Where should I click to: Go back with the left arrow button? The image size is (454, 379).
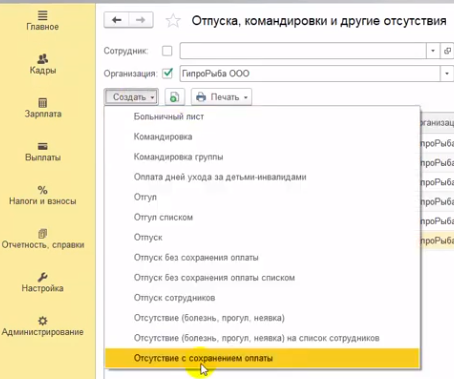click(x=116, y=20)
